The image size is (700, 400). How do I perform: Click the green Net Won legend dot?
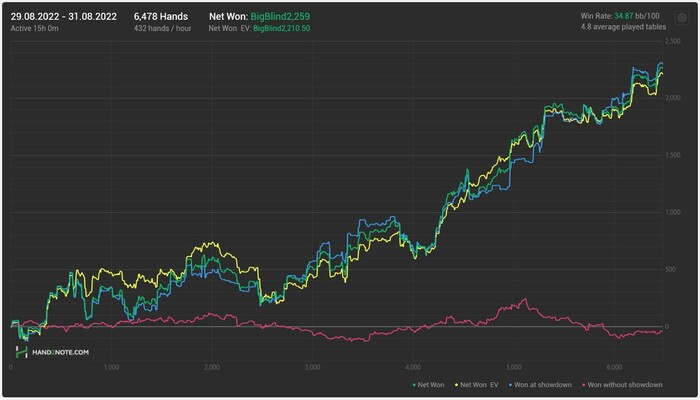414,384
